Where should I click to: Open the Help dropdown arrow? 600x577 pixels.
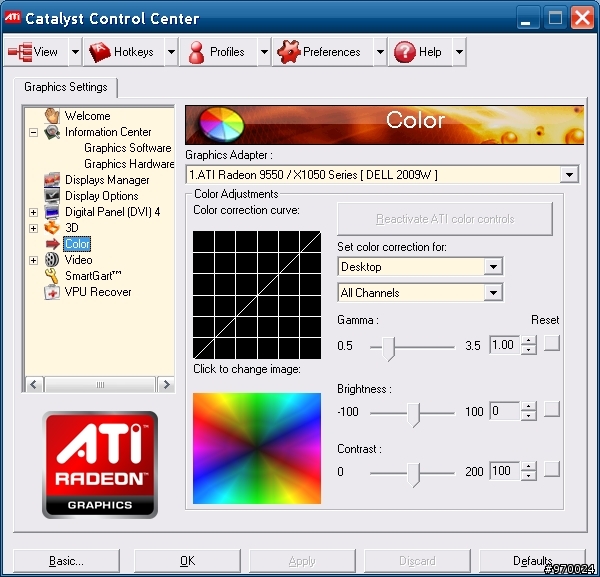tap(459, 52)
